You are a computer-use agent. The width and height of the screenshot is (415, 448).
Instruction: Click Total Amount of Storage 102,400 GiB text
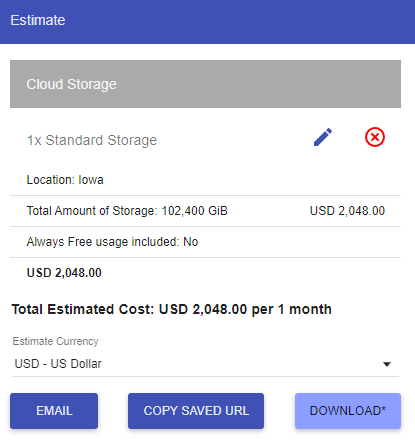click(127, 211)
